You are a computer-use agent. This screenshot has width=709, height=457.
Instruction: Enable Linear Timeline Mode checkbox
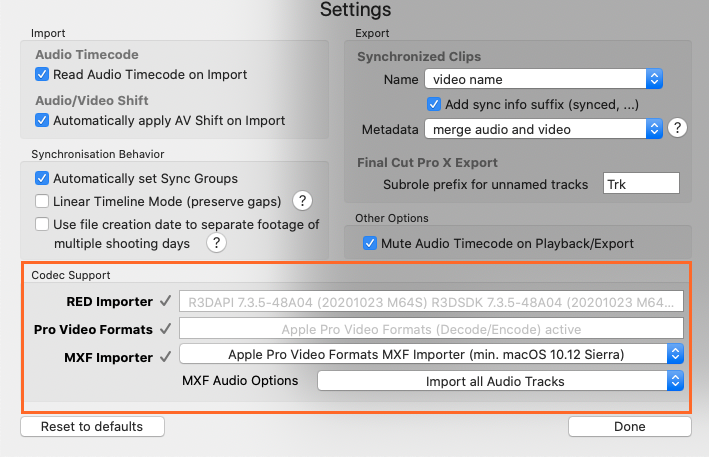pyautogui.click(x=42, y=201)
